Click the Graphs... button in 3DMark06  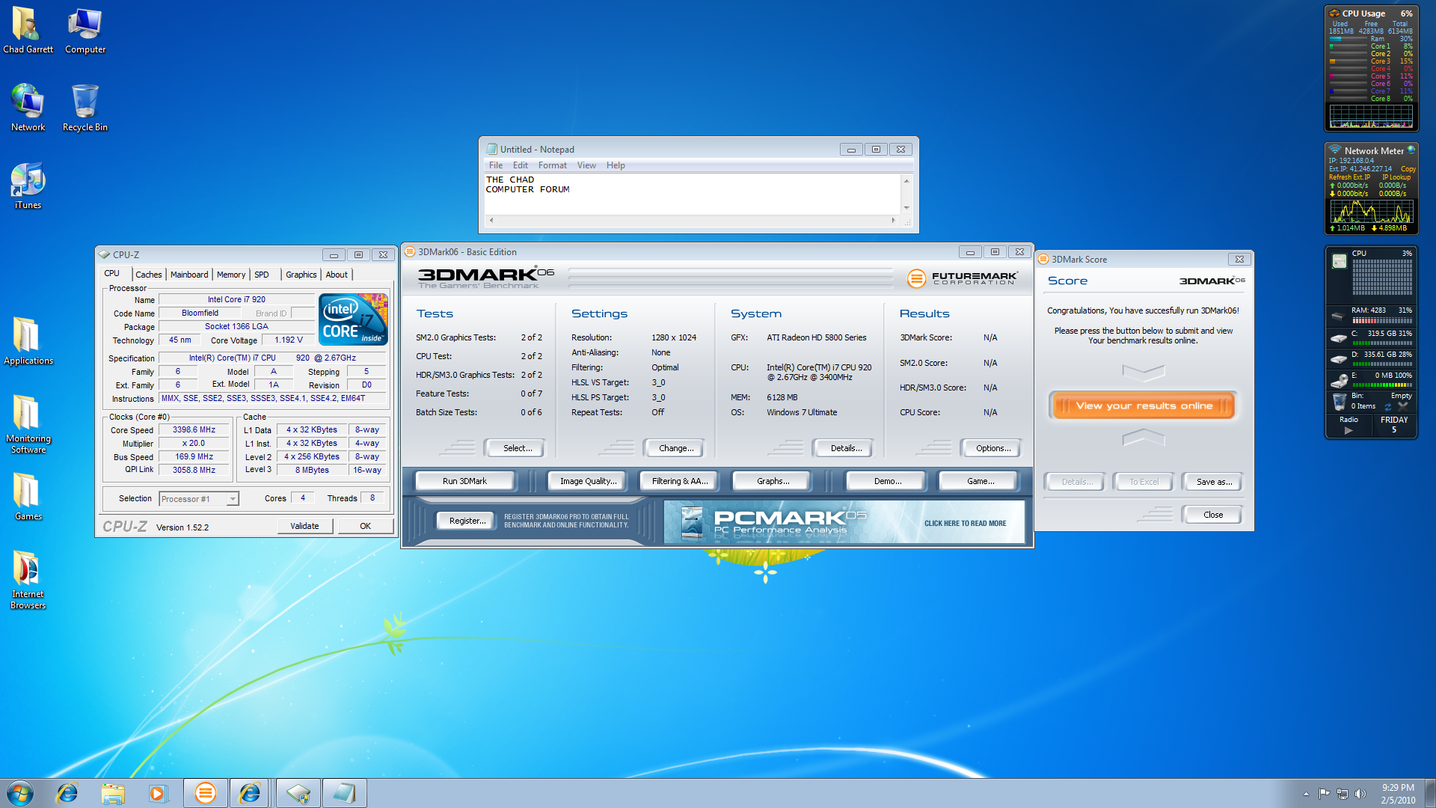[772, 481]
